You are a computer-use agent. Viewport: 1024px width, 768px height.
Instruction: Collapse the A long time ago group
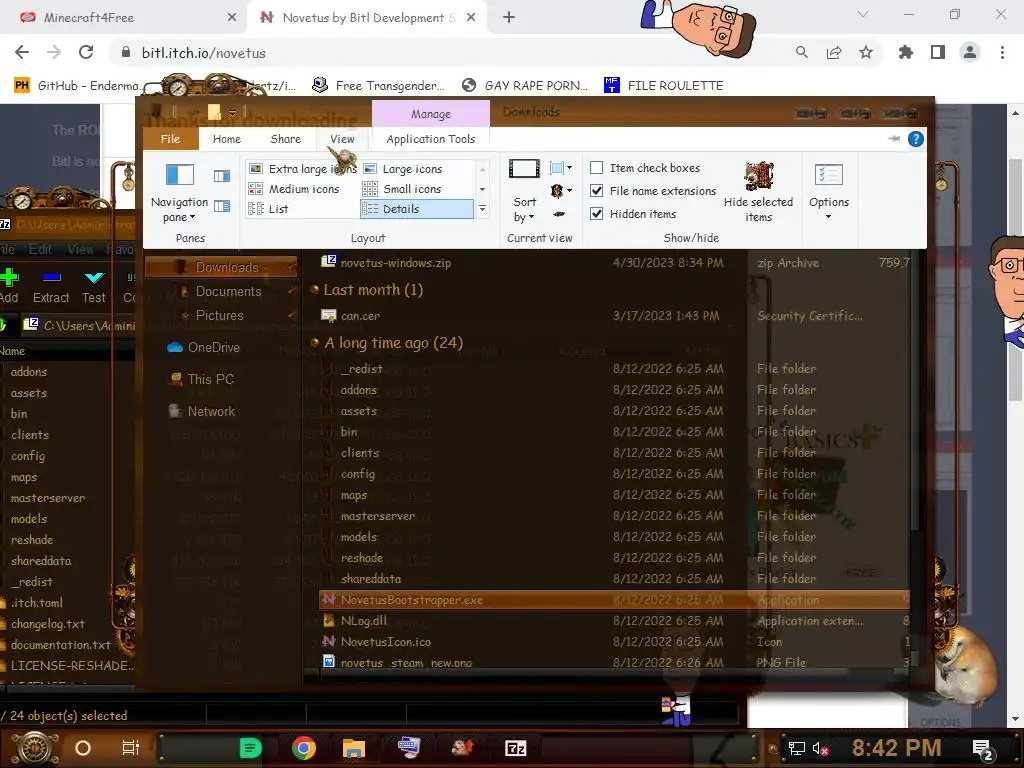(315, 343)
